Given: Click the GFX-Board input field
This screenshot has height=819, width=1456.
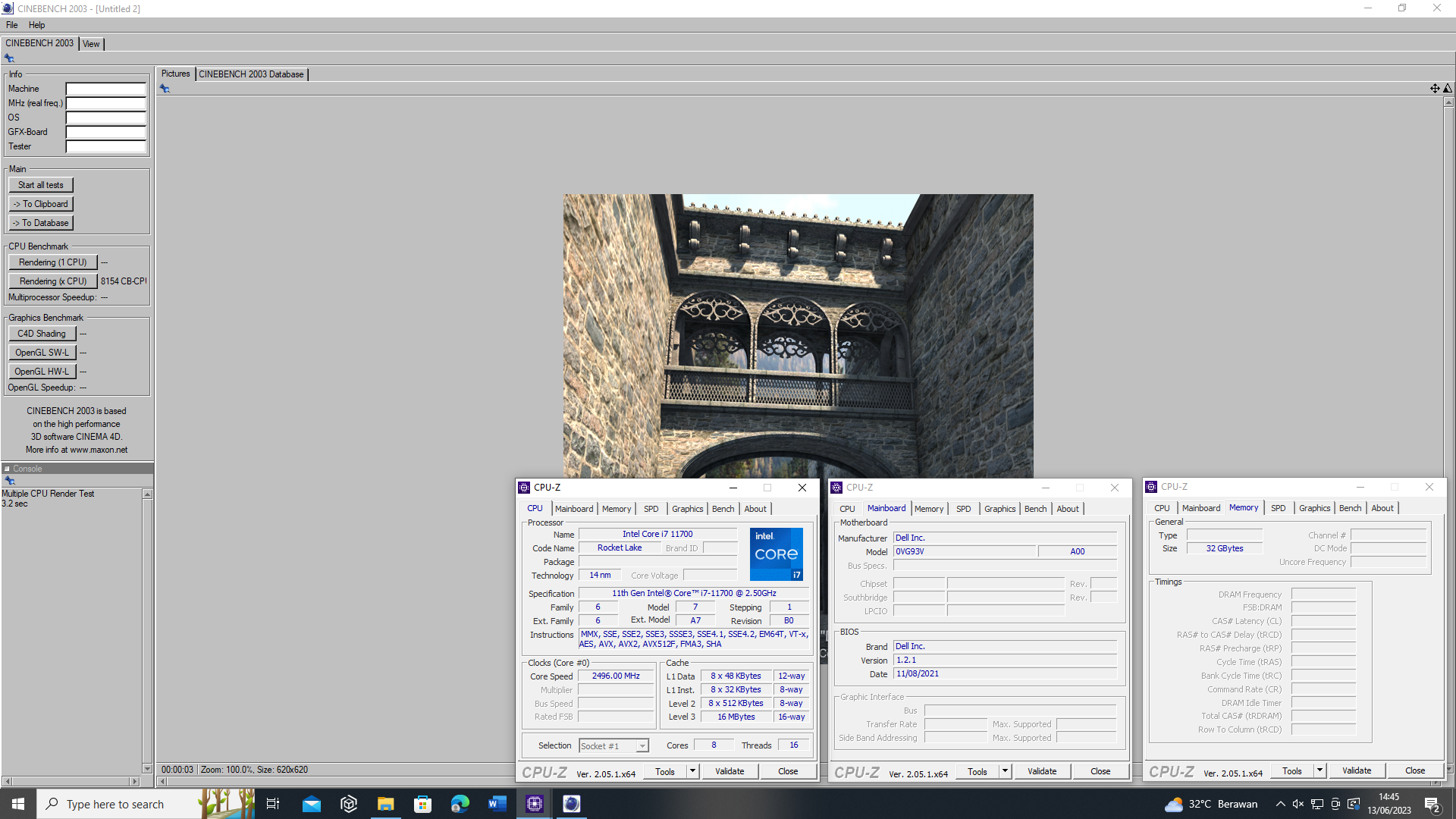Looking at the screenshot, I should (x=105, y=132).
